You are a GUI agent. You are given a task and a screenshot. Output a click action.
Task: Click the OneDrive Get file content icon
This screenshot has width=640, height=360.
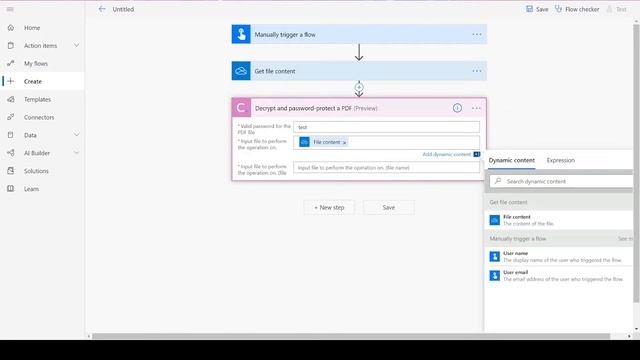[x=241, y=71]
